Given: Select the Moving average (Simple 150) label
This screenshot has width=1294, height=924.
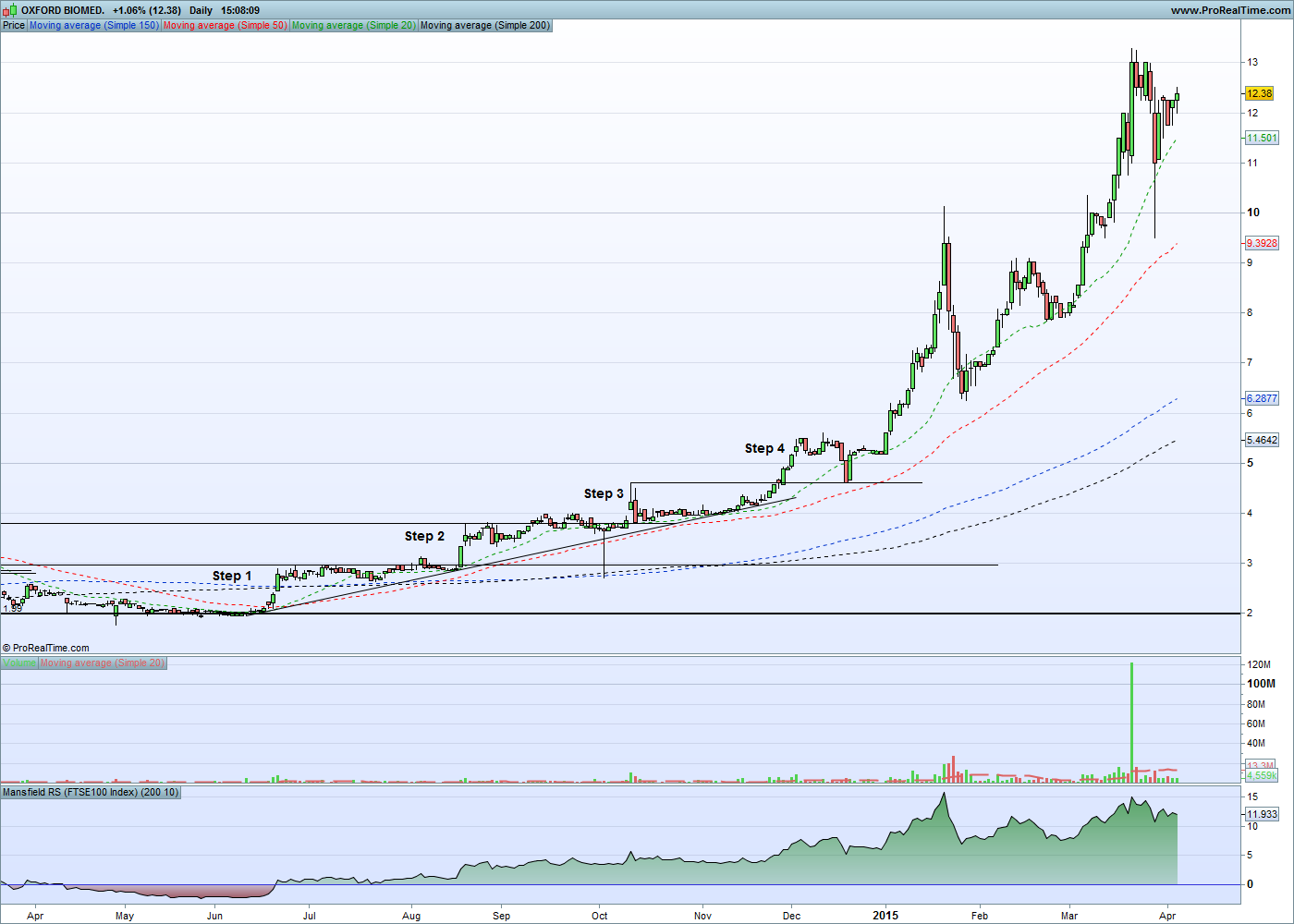Looking at the screenshot, I should (94, 25).
